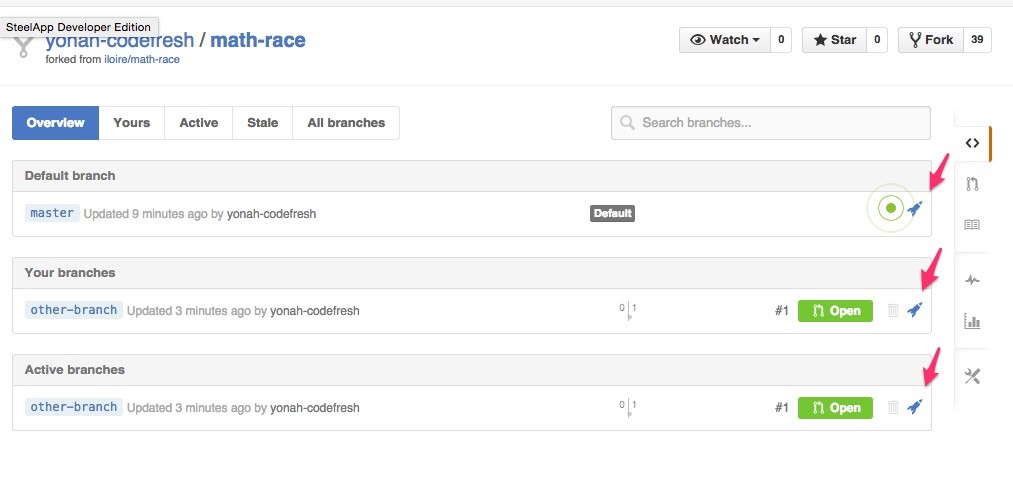The width and height of the screenshot is (1013, 477).
Task: Open pull request #1 under Active branches
Action: coord(782,408)
